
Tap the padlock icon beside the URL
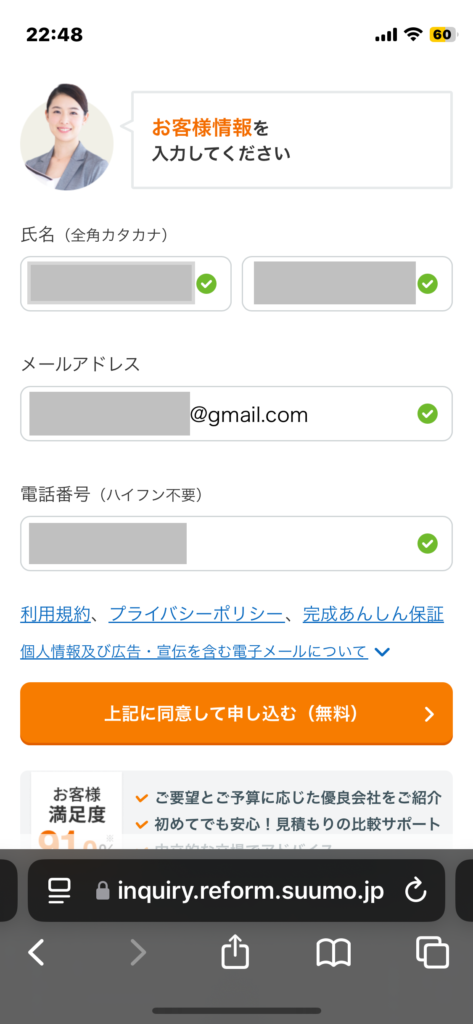[x=103, y=890]
